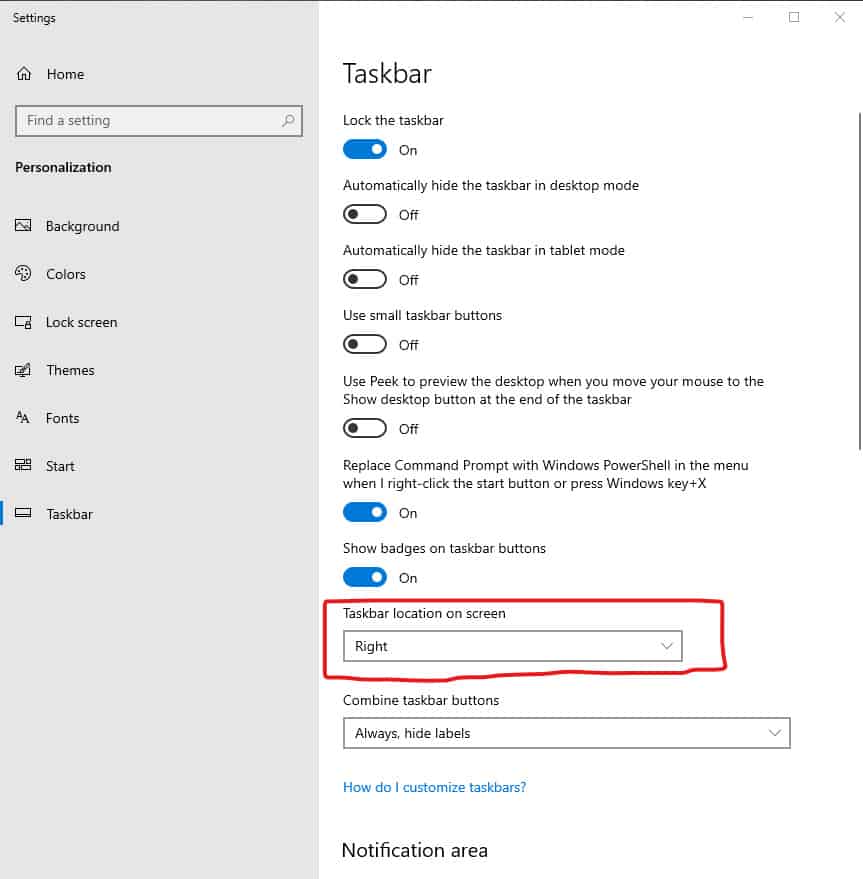Viewport: 863px width, 879px height.
Task: Click the Colors palette icon
Action: (x=23, y=274)
